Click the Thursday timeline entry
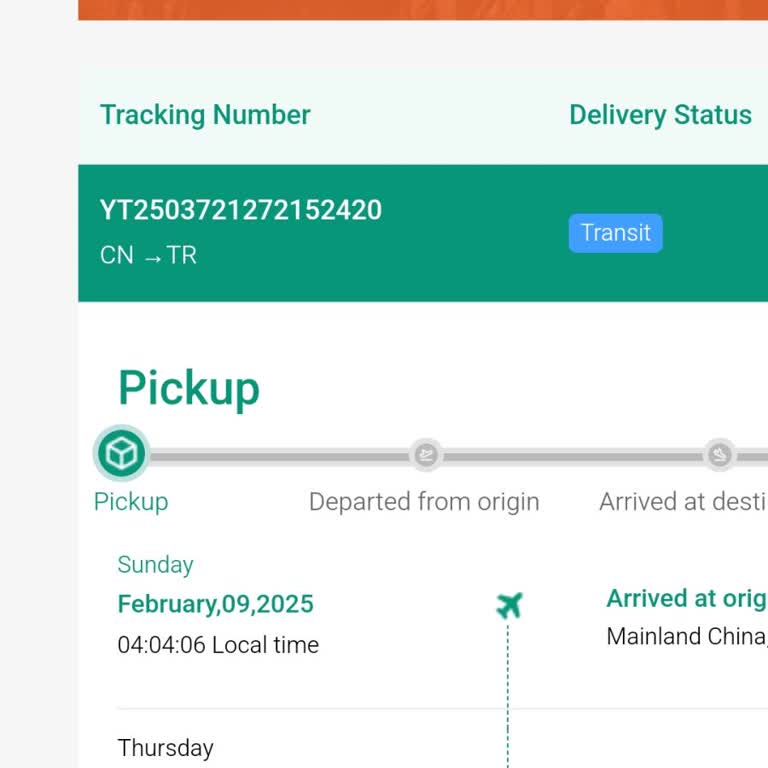 tap(165, 748)
